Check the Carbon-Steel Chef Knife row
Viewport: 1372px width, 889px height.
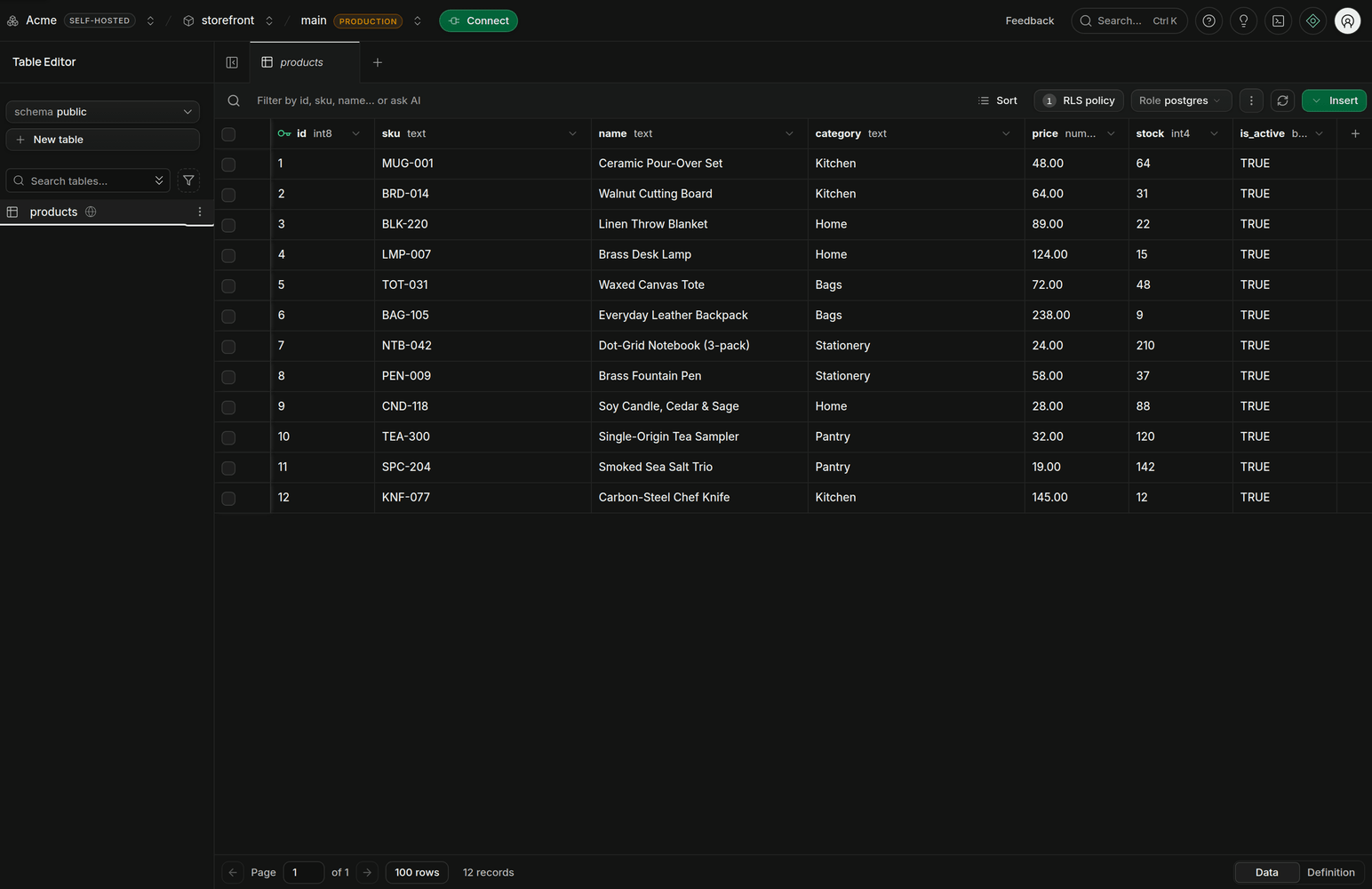tap(228, 499)
